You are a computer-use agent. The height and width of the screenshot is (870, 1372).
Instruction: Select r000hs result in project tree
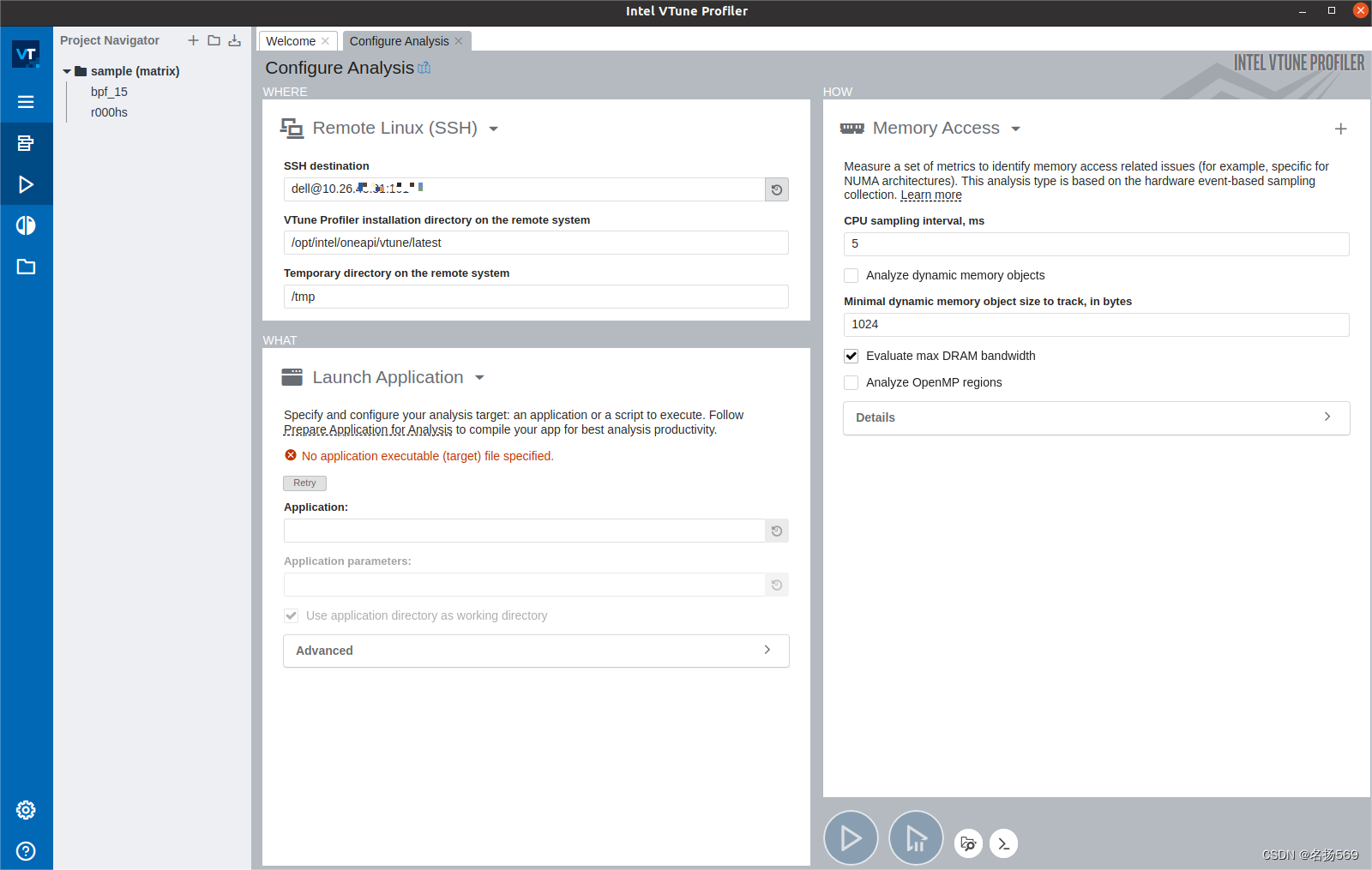pos(109,112)
